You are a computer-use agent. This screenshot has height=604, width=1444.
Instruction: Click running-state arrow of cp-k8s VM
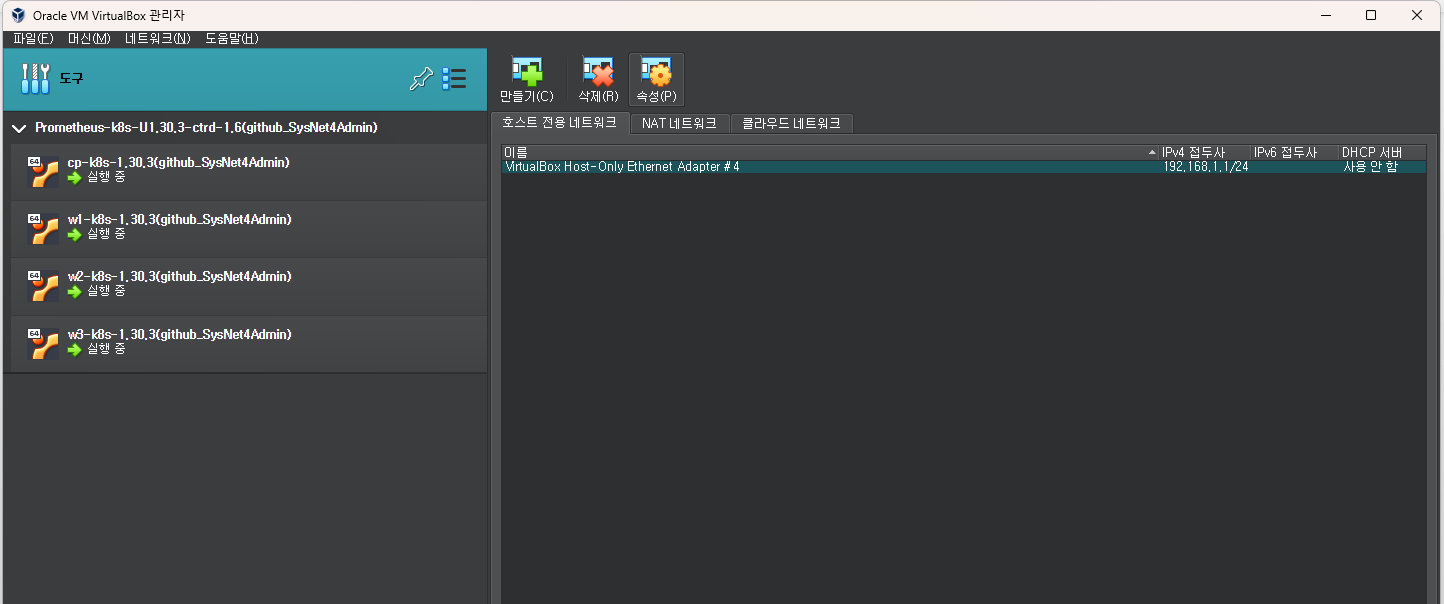(75, 177)
